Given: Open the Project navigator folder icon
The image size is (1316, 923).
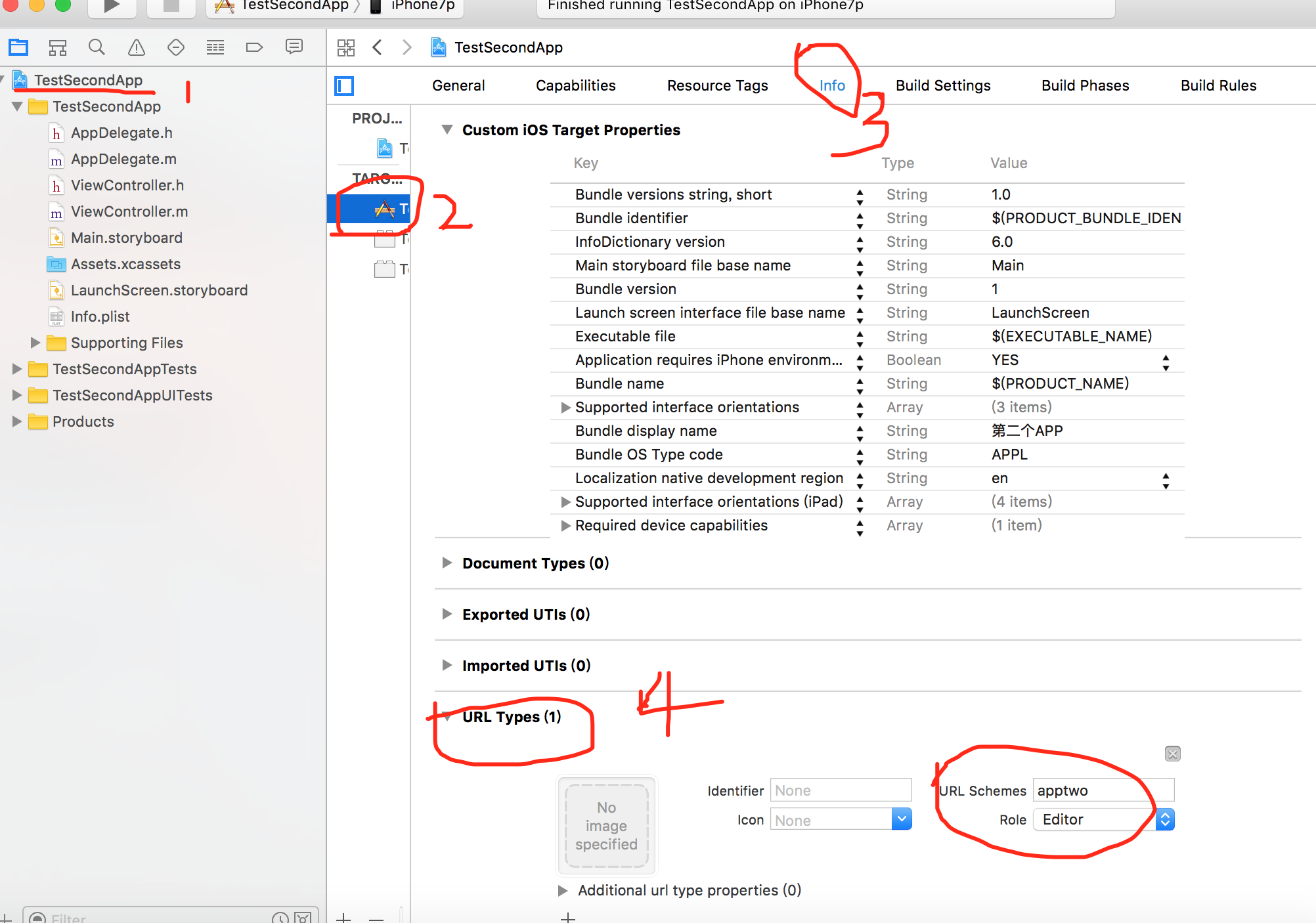Looking at the screenshot, I should coord(18,47).
